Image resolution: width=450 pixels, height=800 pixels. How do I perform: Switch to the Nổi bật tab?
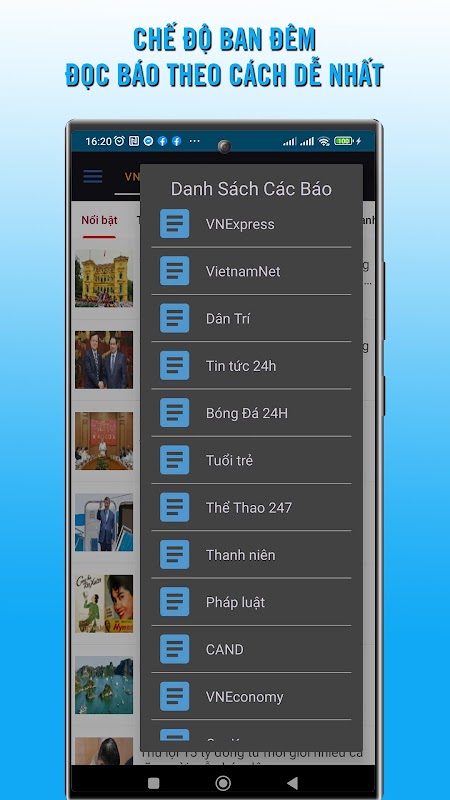99,220
